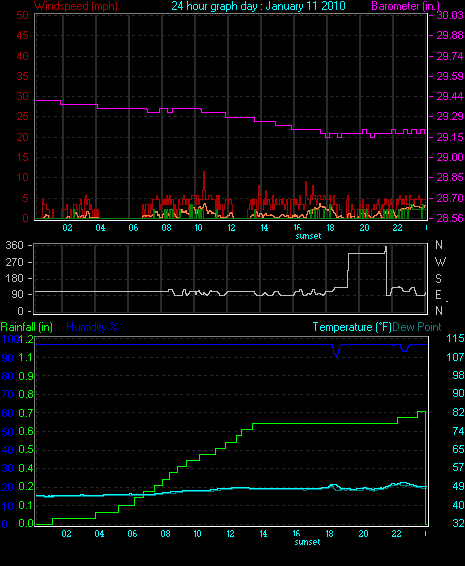Click rainfall axis value 1.2
This screenshot has height=566, width=465.
coord(26,339)
